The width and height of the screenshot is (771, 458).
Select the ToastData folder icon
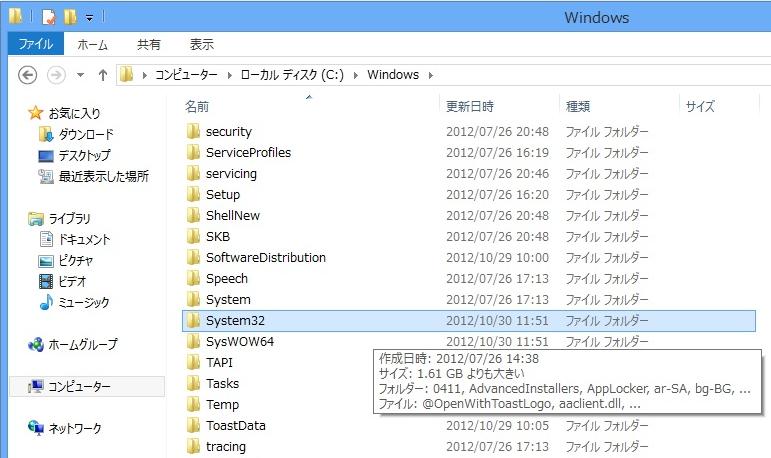[x=193, y=425]
